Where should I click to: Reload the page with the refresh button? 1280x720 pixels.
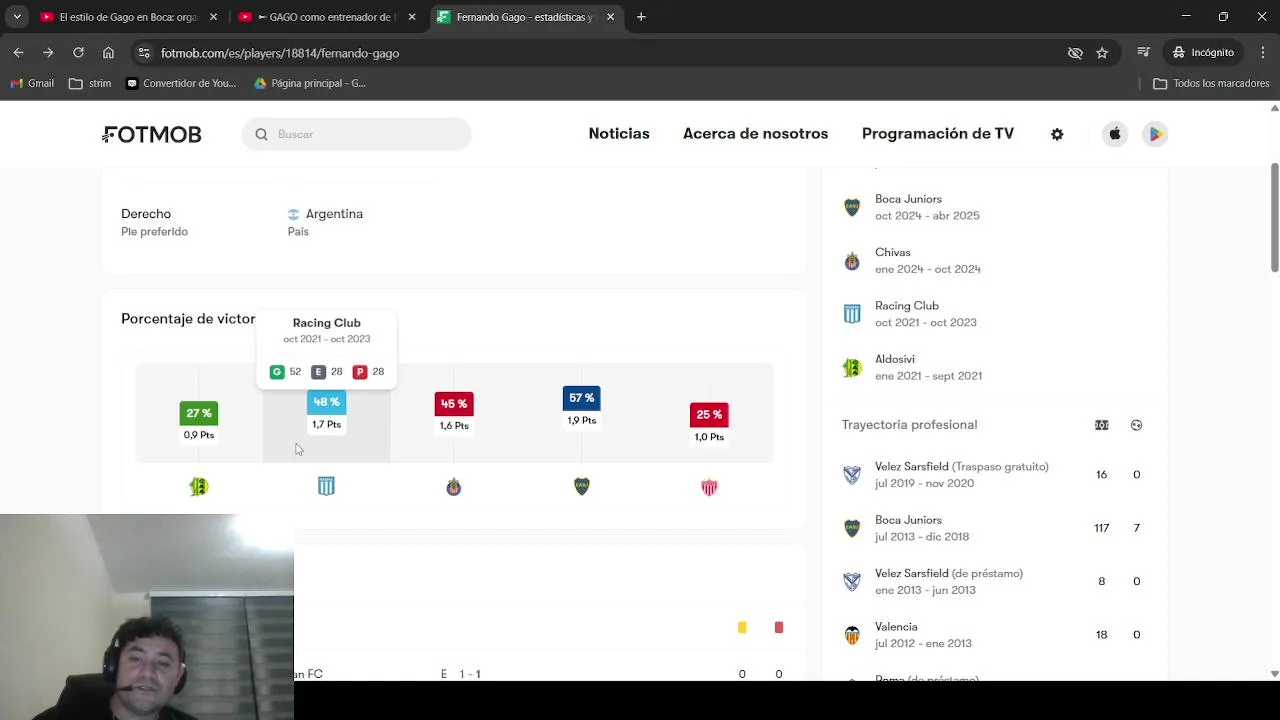78,53
